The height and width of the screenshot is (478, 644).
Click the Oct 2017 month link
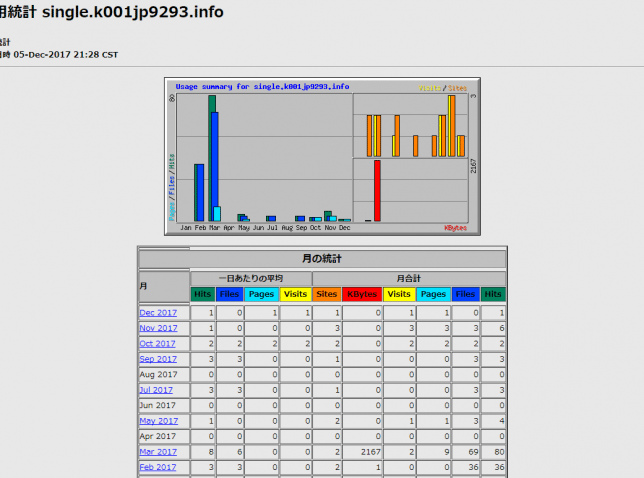[158, 343]
